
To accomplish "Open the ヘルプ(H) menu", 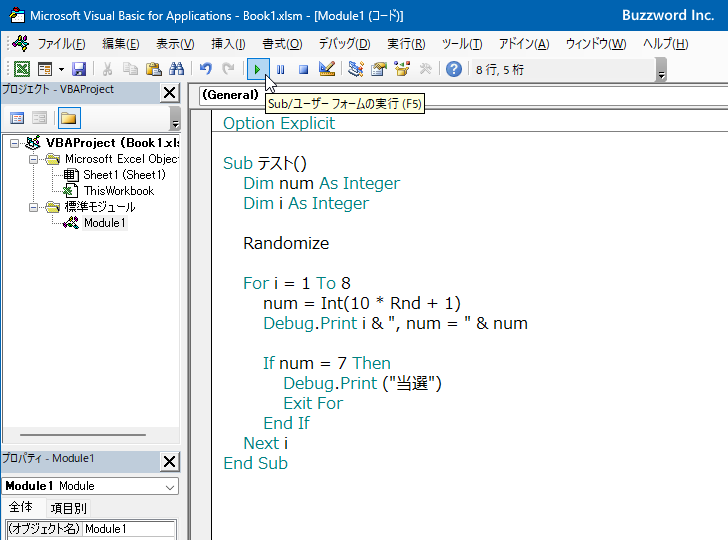I will pyautogui.click(x=665, y=44).
